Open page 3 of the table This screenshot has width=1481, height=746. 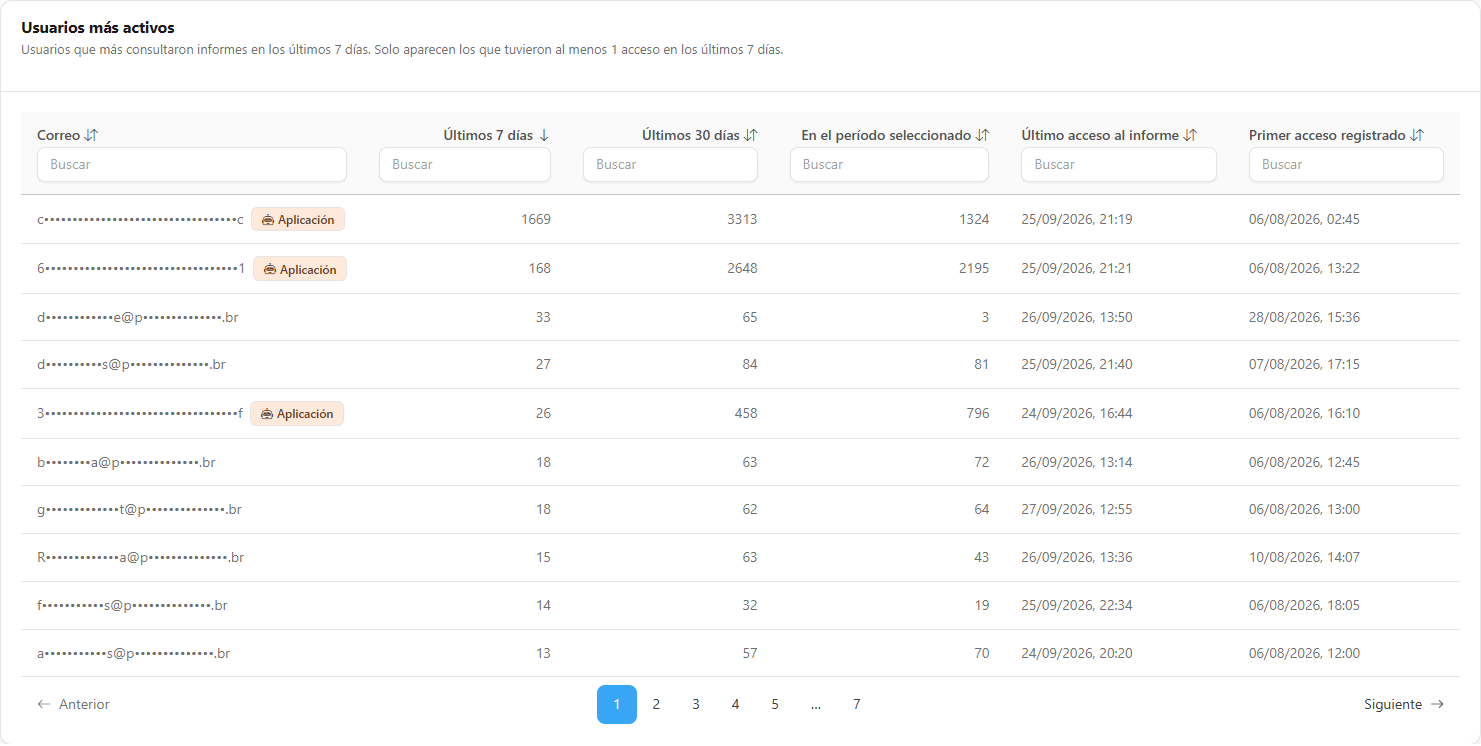(x=695, y=704)
